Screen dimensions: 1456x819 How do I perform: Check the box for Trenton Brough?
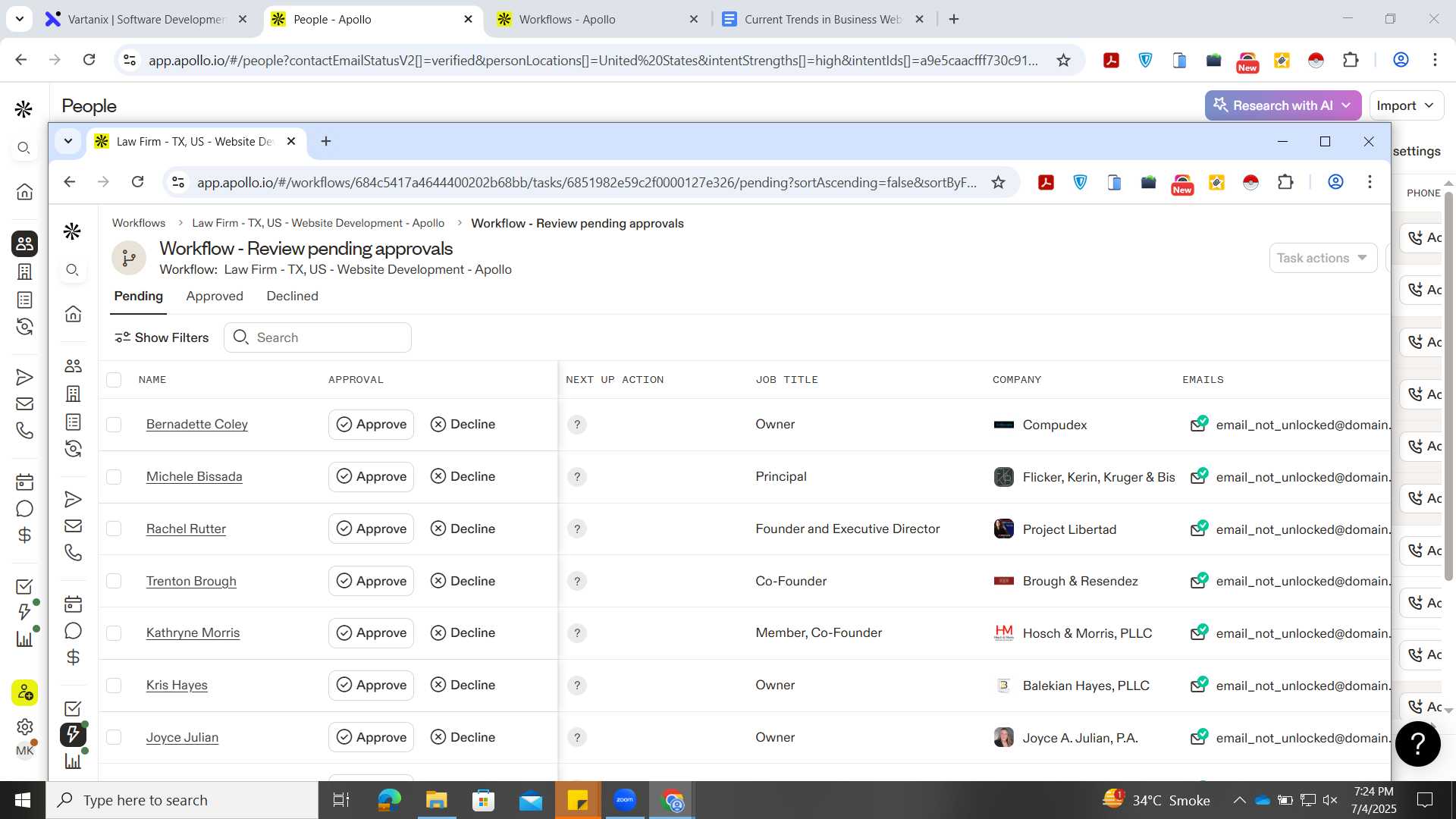114,581
